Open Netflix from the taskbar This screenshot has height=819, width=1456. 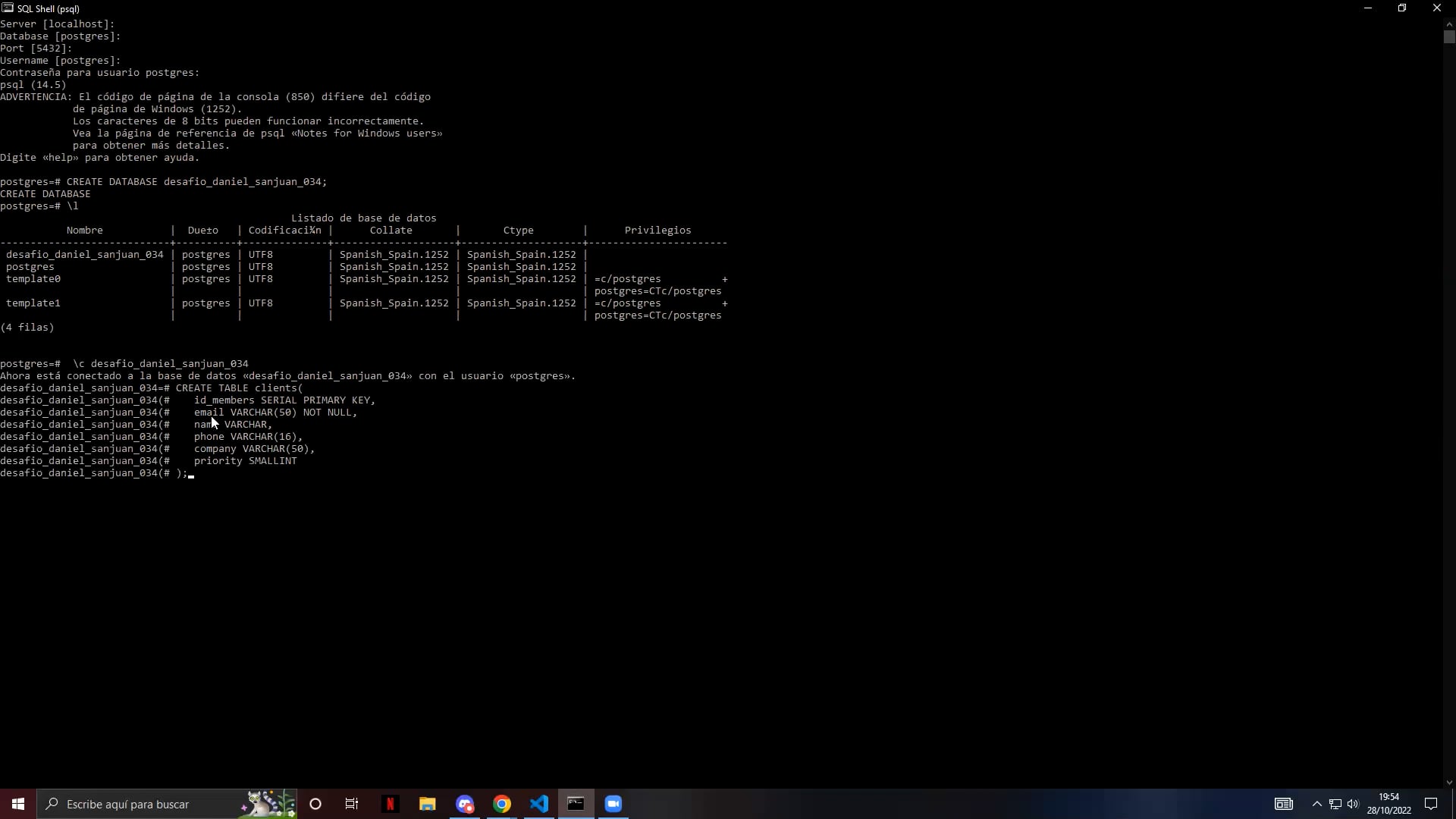coord(390,804)
